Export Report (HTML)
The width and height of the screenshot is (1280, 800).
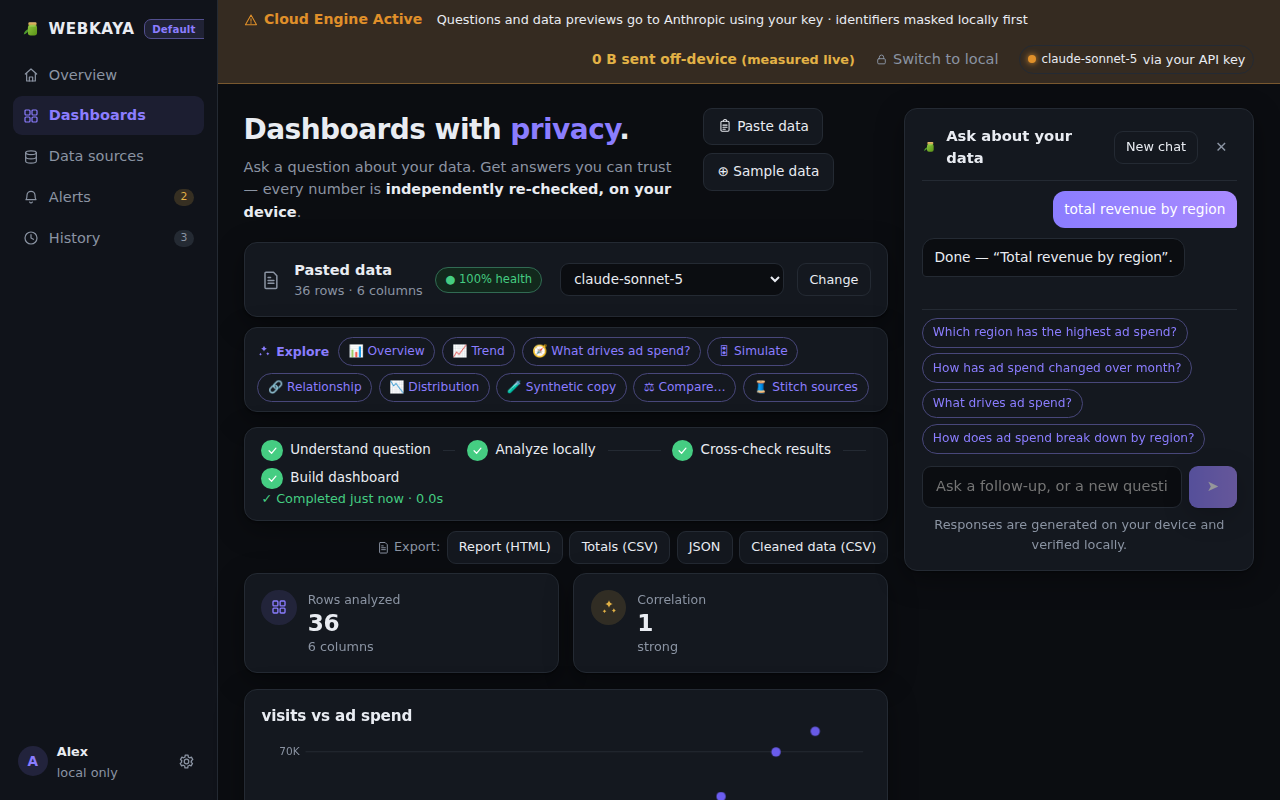[x=505, y=547]
